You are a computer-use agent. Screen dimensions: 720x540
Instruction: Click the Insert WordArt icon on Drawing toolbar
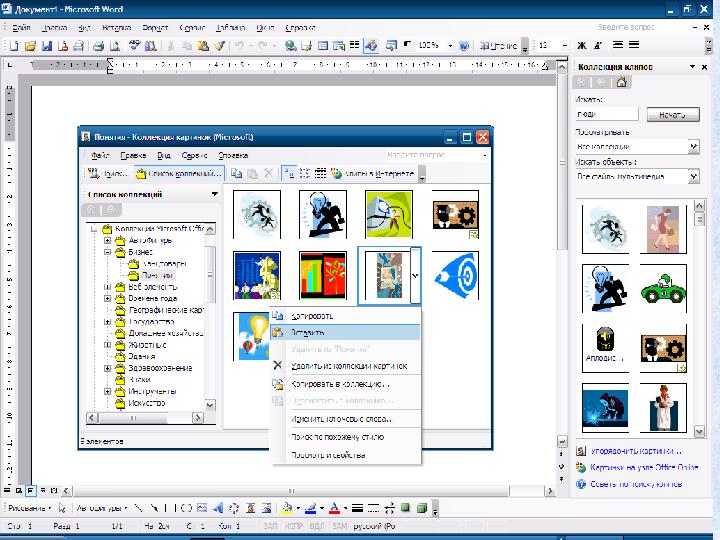point(217,507)
